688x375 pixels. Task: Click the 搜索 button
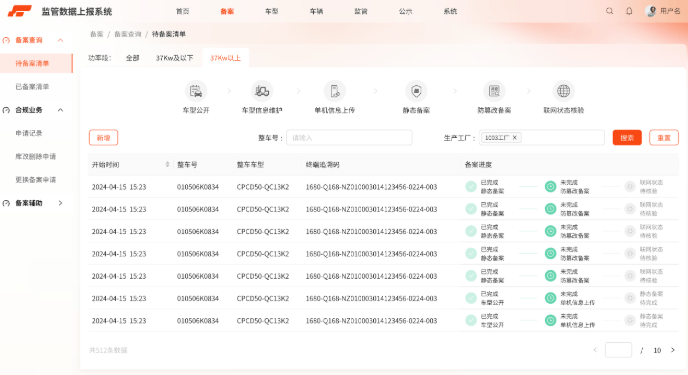point(627,138)
